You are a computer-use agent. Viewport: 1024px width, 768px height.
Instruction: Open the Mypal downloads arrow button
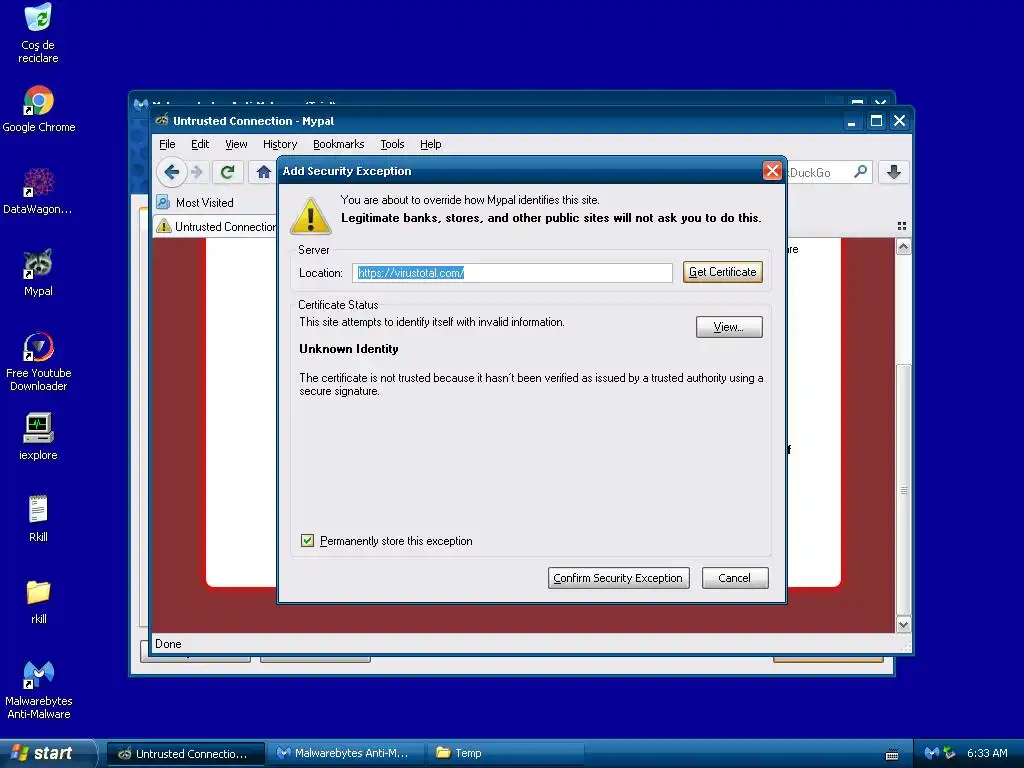(894, 172)
